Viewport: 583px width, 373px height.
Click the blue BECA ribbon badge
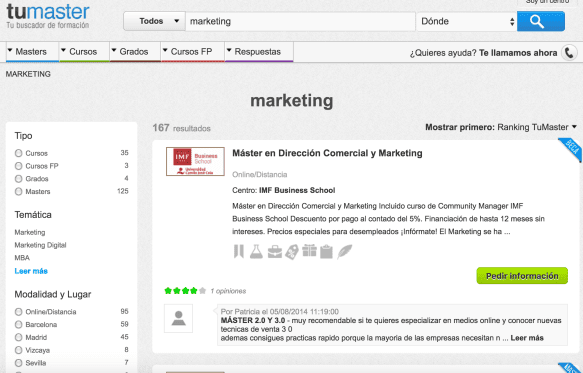click(571, 149)
